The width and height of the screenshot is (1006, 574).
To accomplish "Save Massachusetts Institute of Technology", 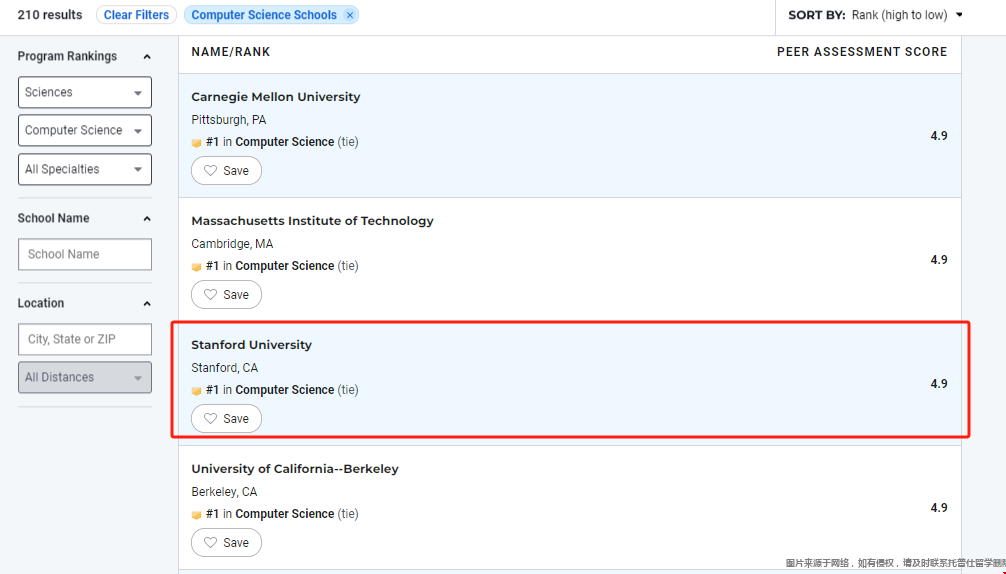I will click(226, 294).
